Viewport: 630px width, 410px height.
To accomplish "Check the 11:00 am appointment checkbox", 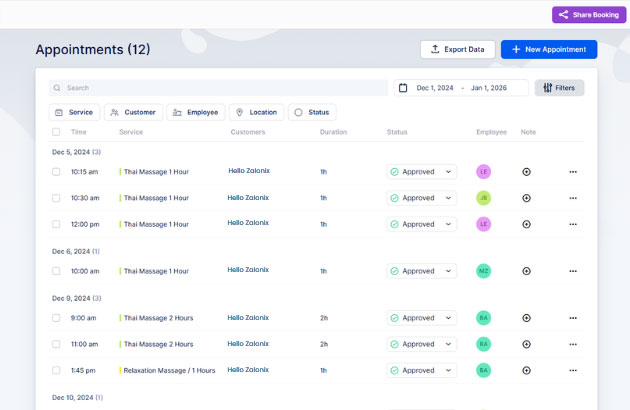I will tap(56, 344).
